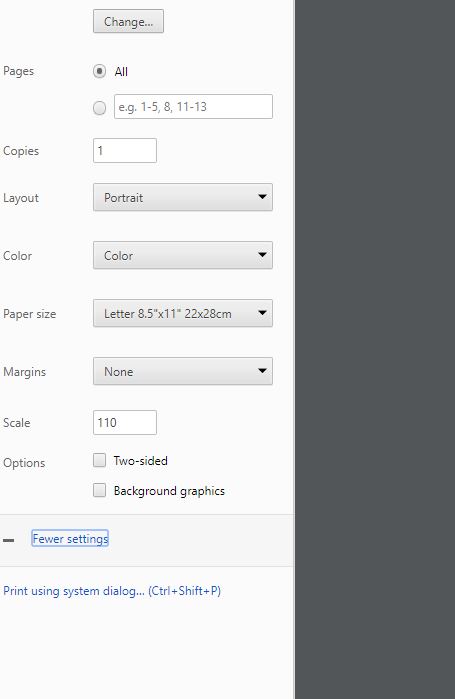Collapse options with Fewer settings link

tap(70, 539)
